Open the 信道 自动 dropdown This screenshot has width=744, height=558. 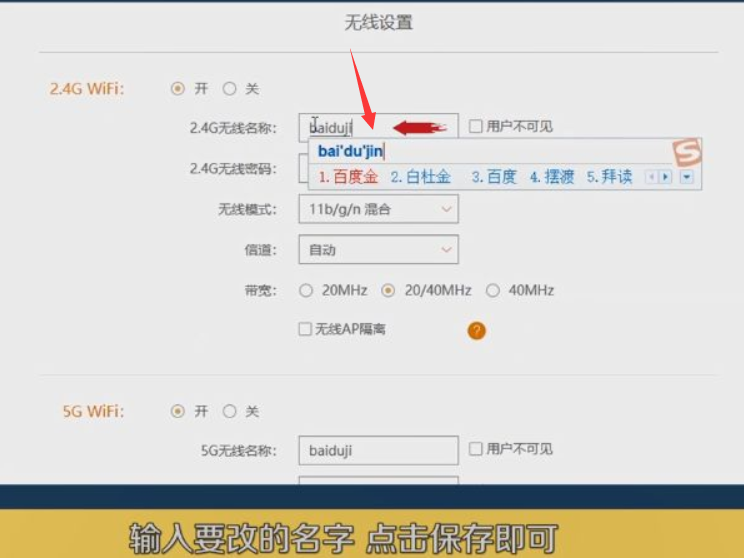coord(379,250)
